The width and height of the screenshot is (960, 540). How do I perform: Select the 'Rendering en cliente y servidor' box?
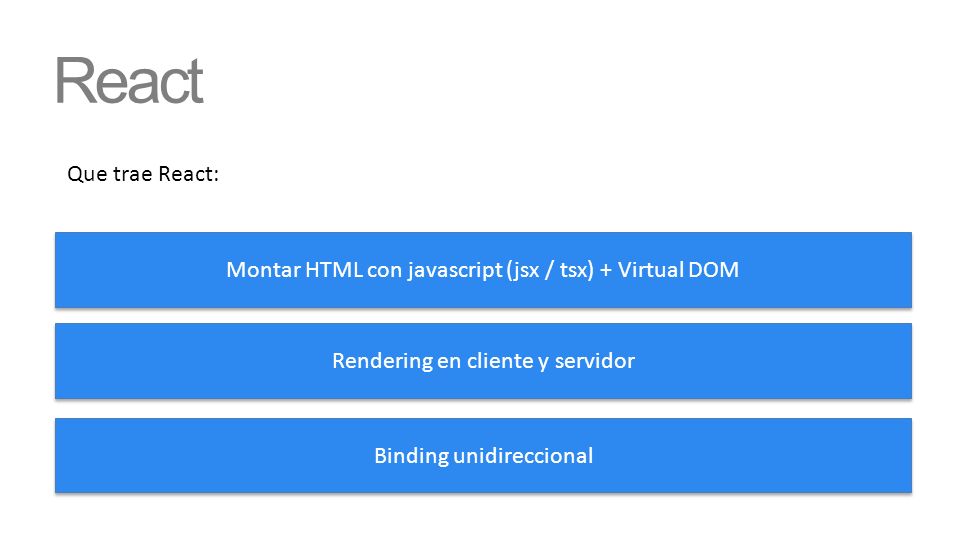[x=483, y=361]
